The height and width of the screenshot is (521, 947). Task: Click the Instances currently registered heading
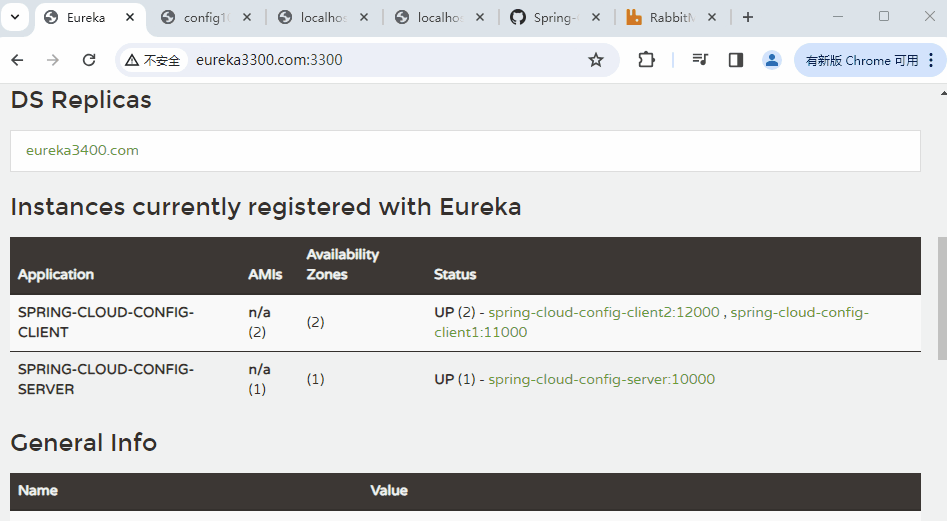click(266, 207)
